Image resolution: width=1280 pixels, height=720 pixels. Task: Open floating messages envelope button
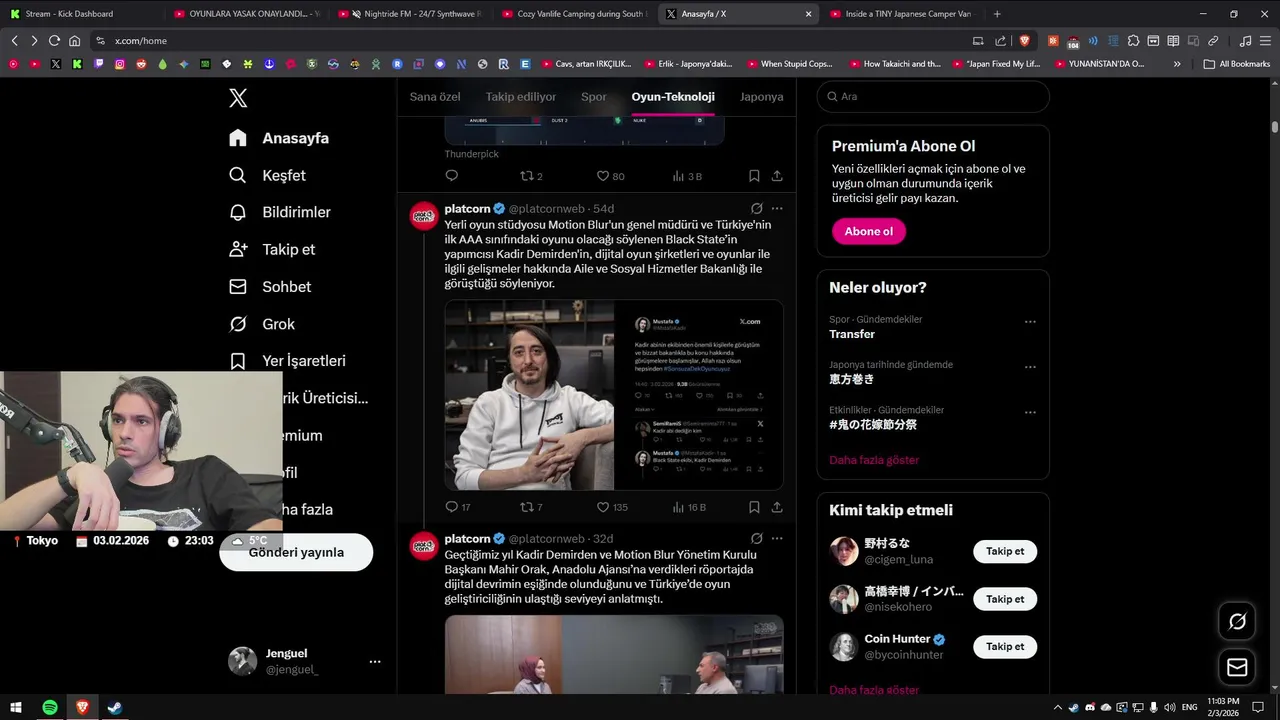[1237, 667]
